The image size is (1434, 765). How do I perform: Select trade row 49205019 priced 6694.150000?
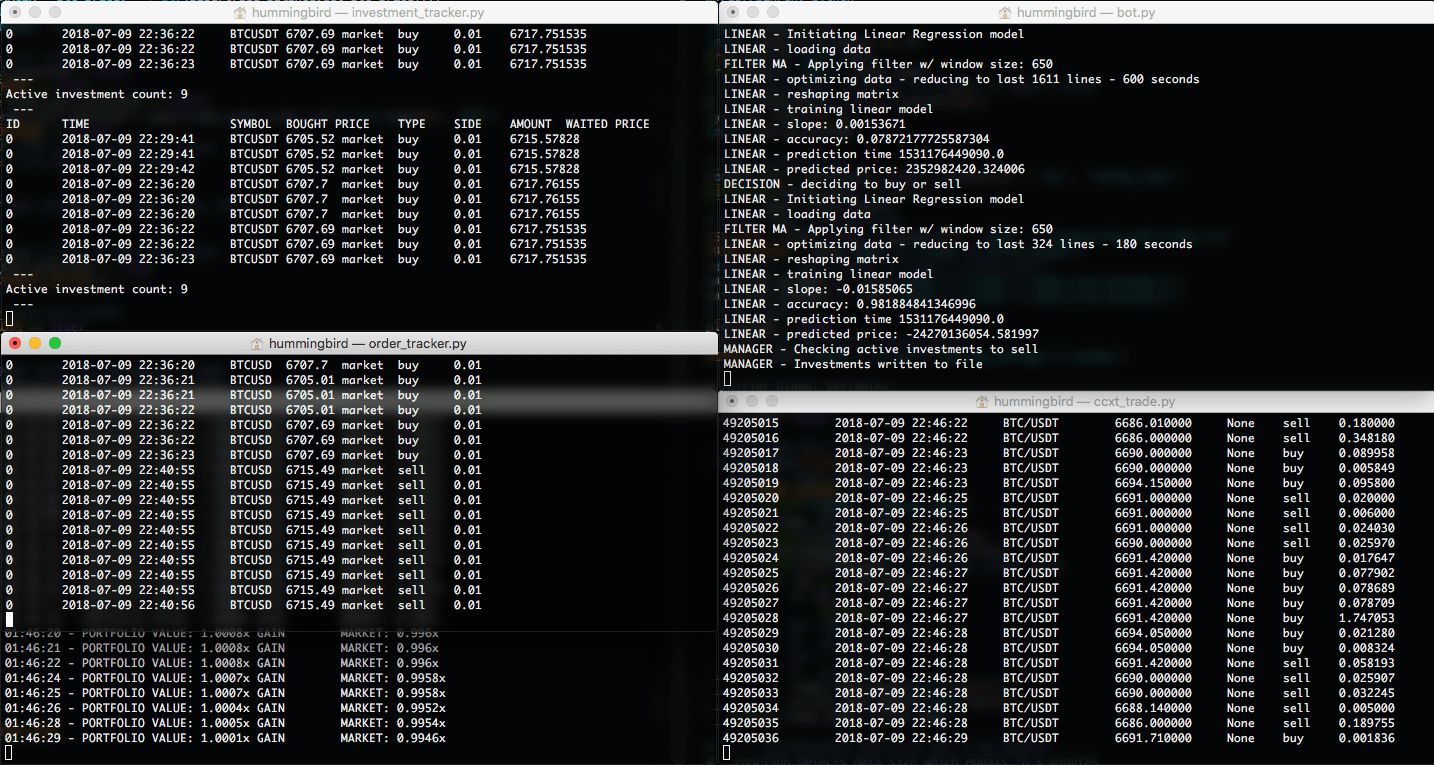click(1059, 483)
